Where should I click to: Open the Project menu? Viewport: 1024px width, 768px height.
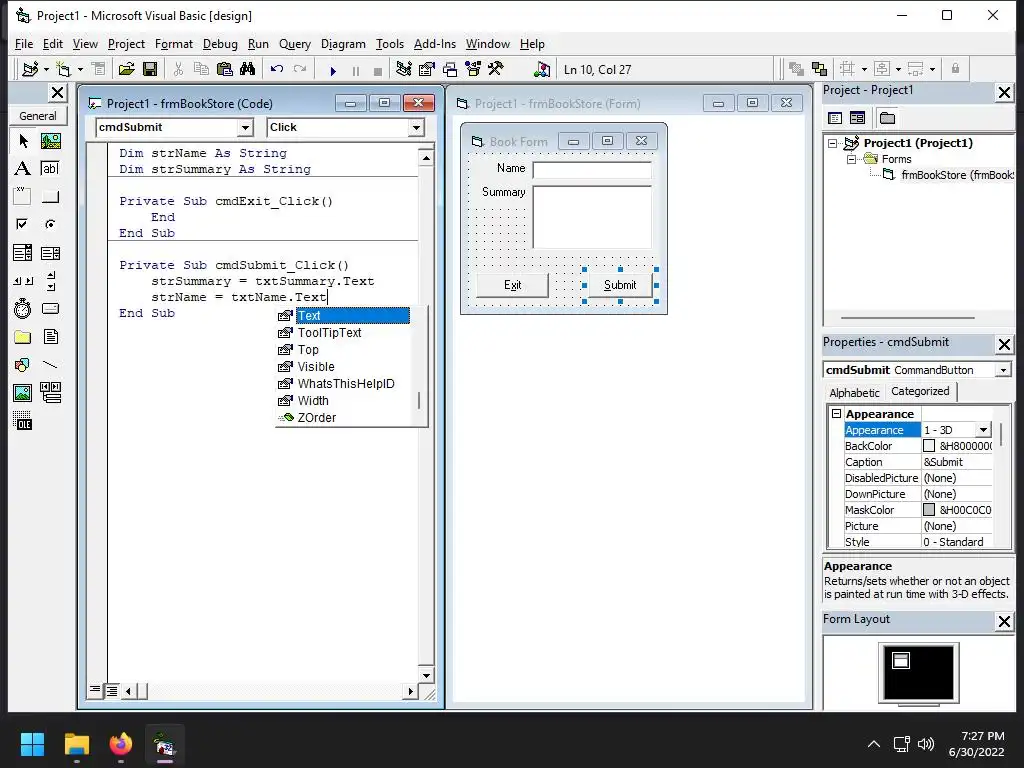[126, 44]
